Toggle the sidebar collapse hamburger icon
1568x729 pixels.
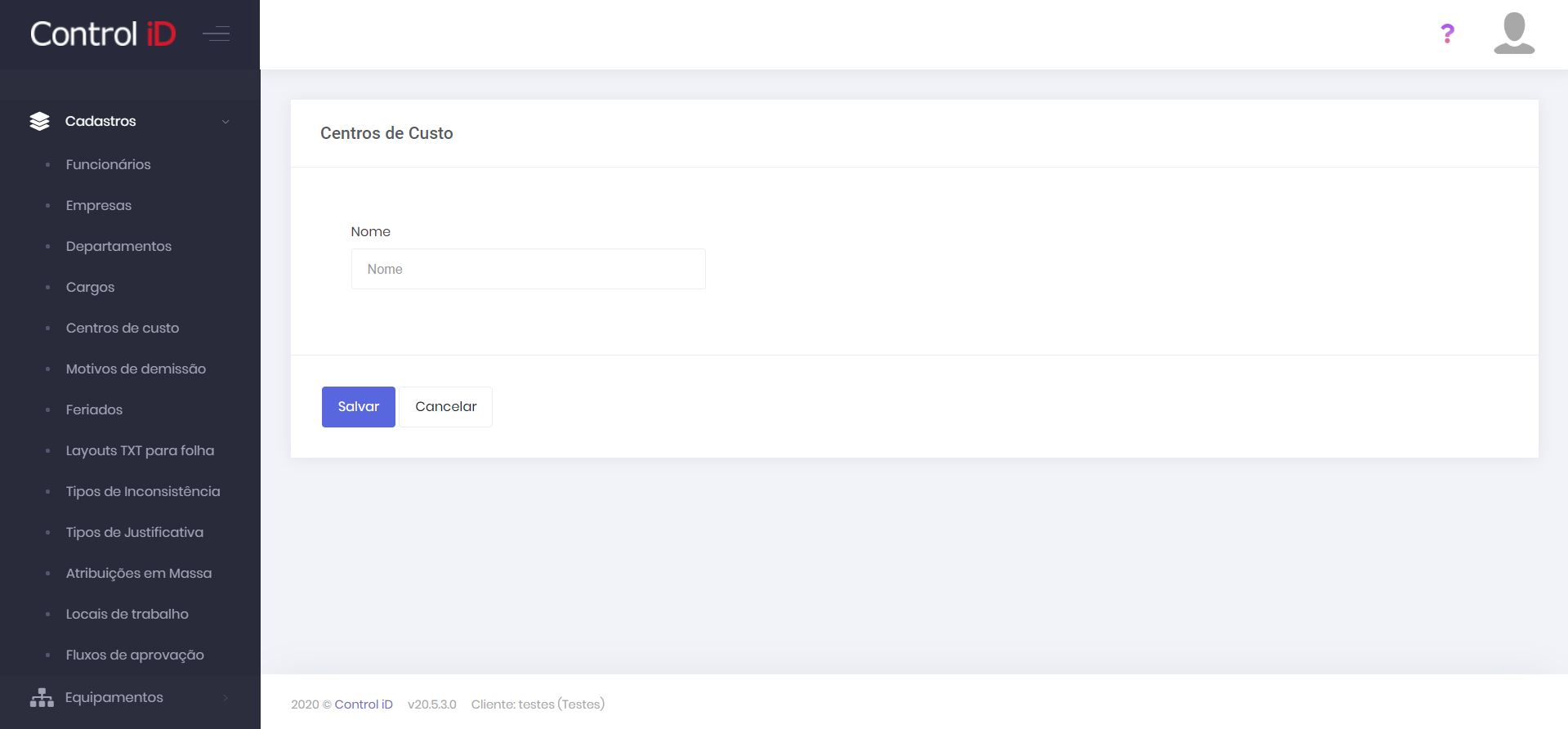[217, 34]
